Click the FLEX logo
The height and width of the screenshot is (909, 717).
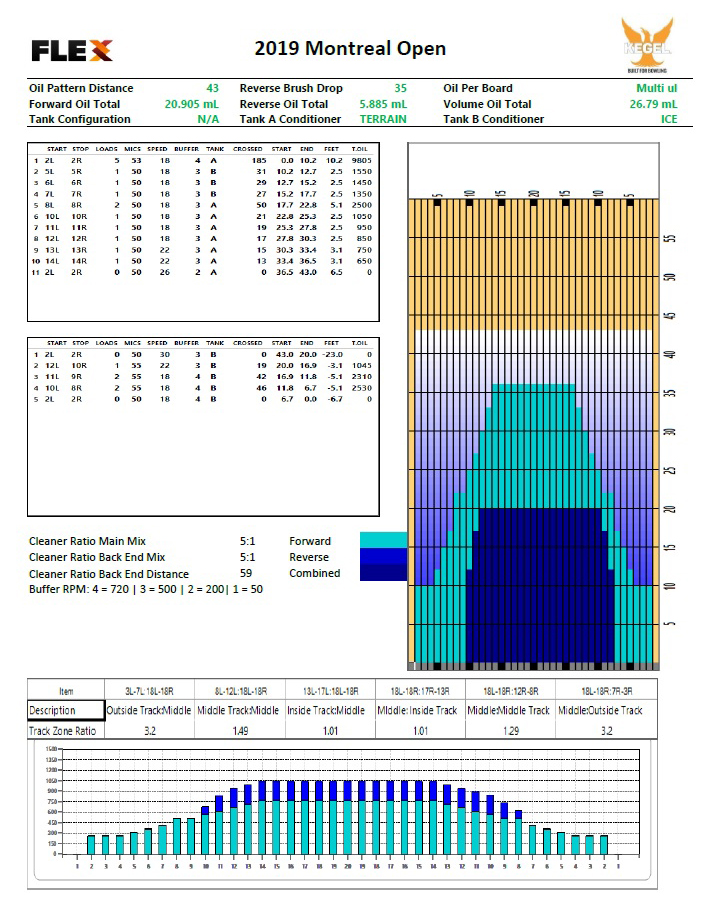(72, 50)
